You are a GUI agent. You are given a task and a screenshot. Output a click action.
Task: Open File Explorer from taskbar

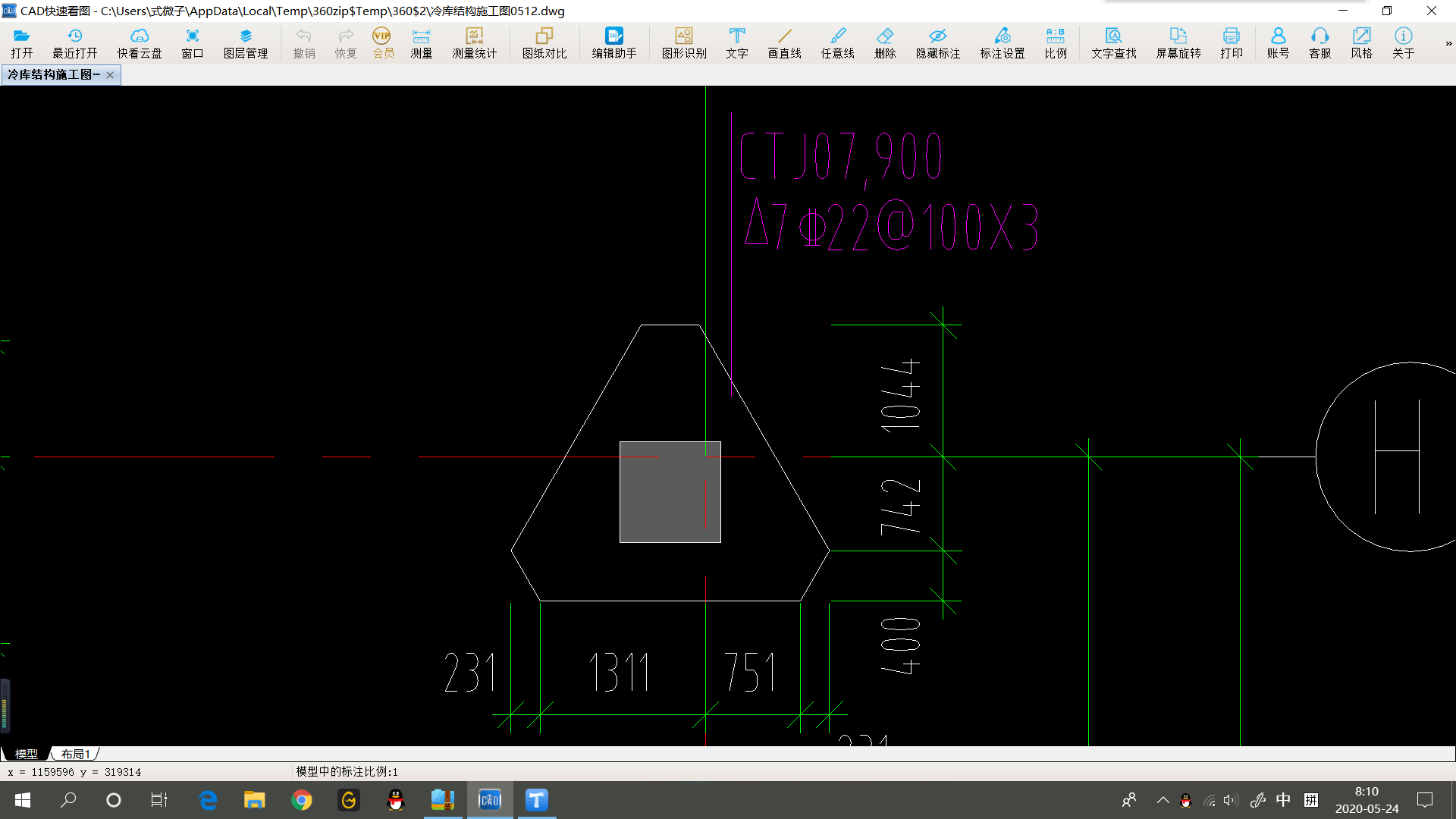[254, 800]
